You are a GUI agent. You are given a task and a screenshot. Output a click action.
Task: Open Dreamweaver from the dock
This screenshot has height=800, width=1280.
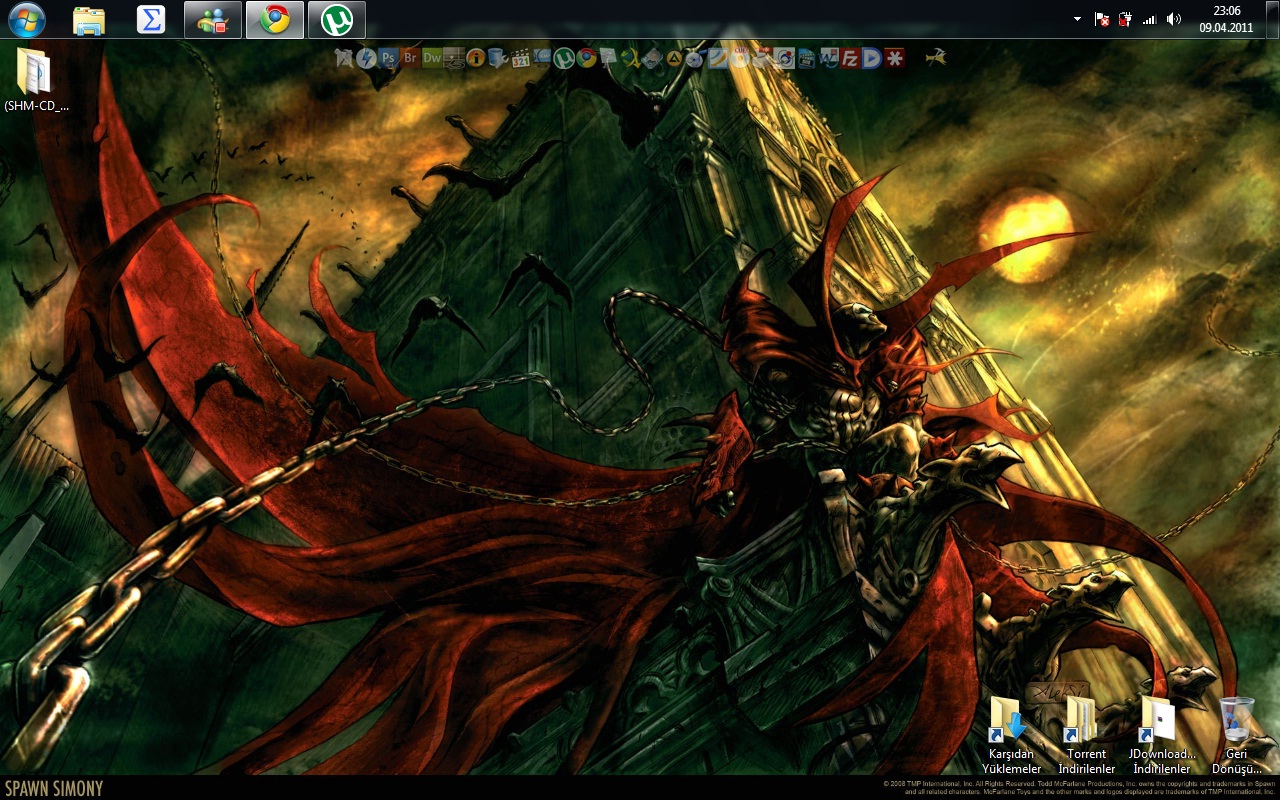tap(432, 58)
